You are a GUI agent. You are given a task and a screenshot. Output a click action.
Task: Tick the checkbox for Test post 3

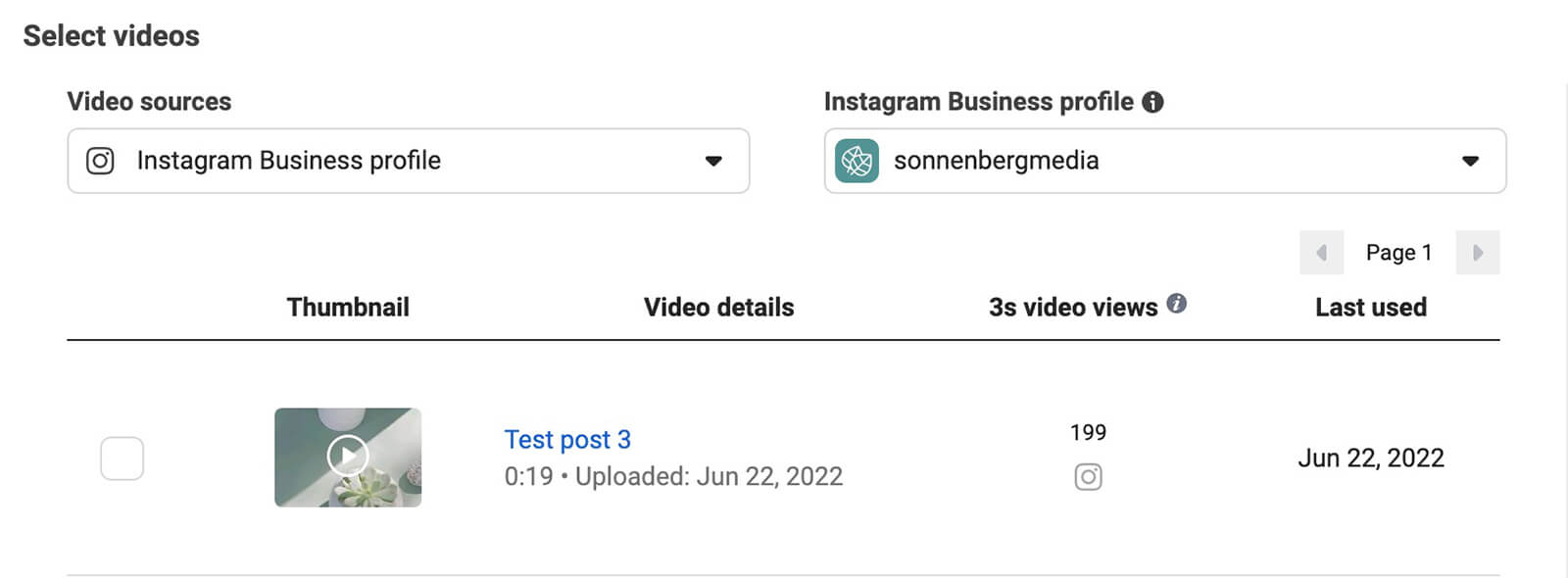(122, 458)
